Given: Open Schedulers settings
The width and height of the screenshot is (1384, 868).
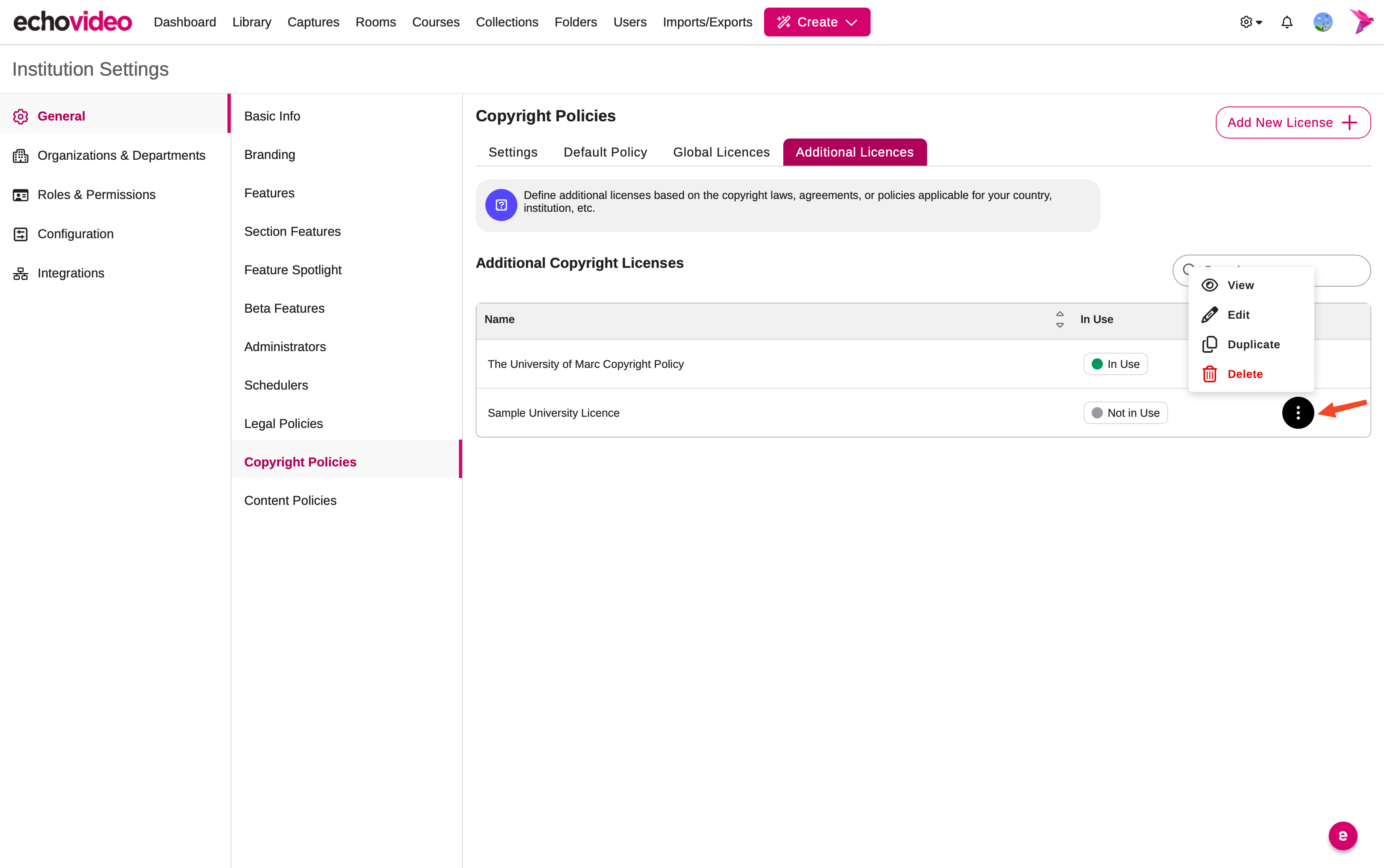Looking at the screenshot, I should [346, 386].
